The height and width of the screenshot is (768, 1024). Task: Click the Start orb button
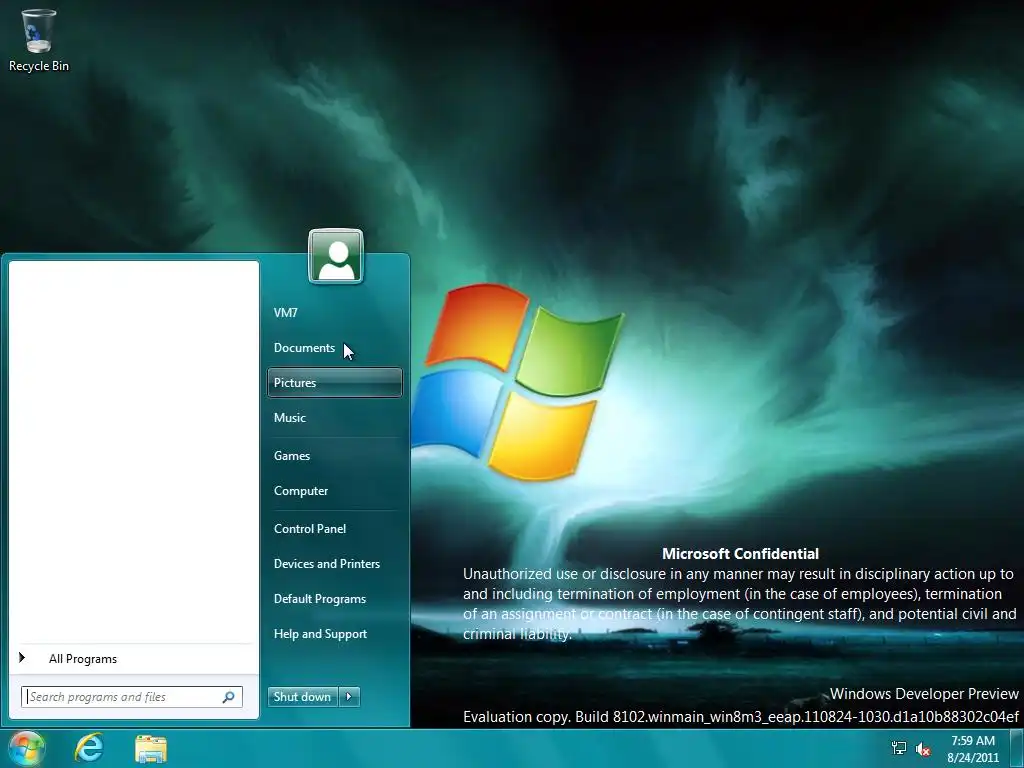(x=26, y=748)
